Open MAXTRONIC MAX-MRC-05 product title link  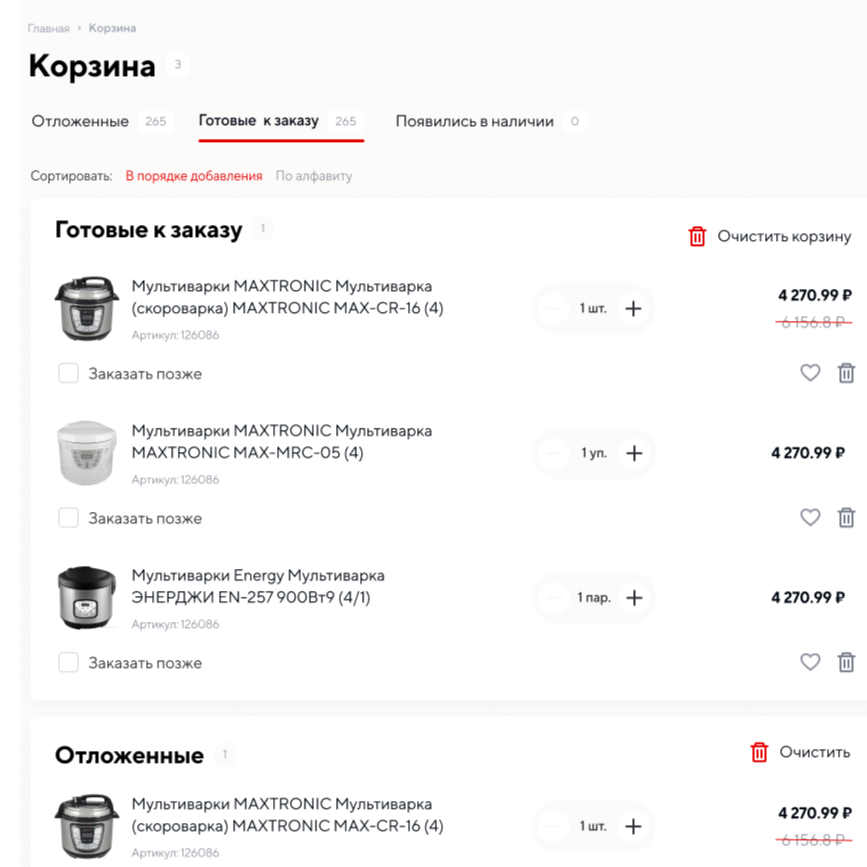coord(282,441)
